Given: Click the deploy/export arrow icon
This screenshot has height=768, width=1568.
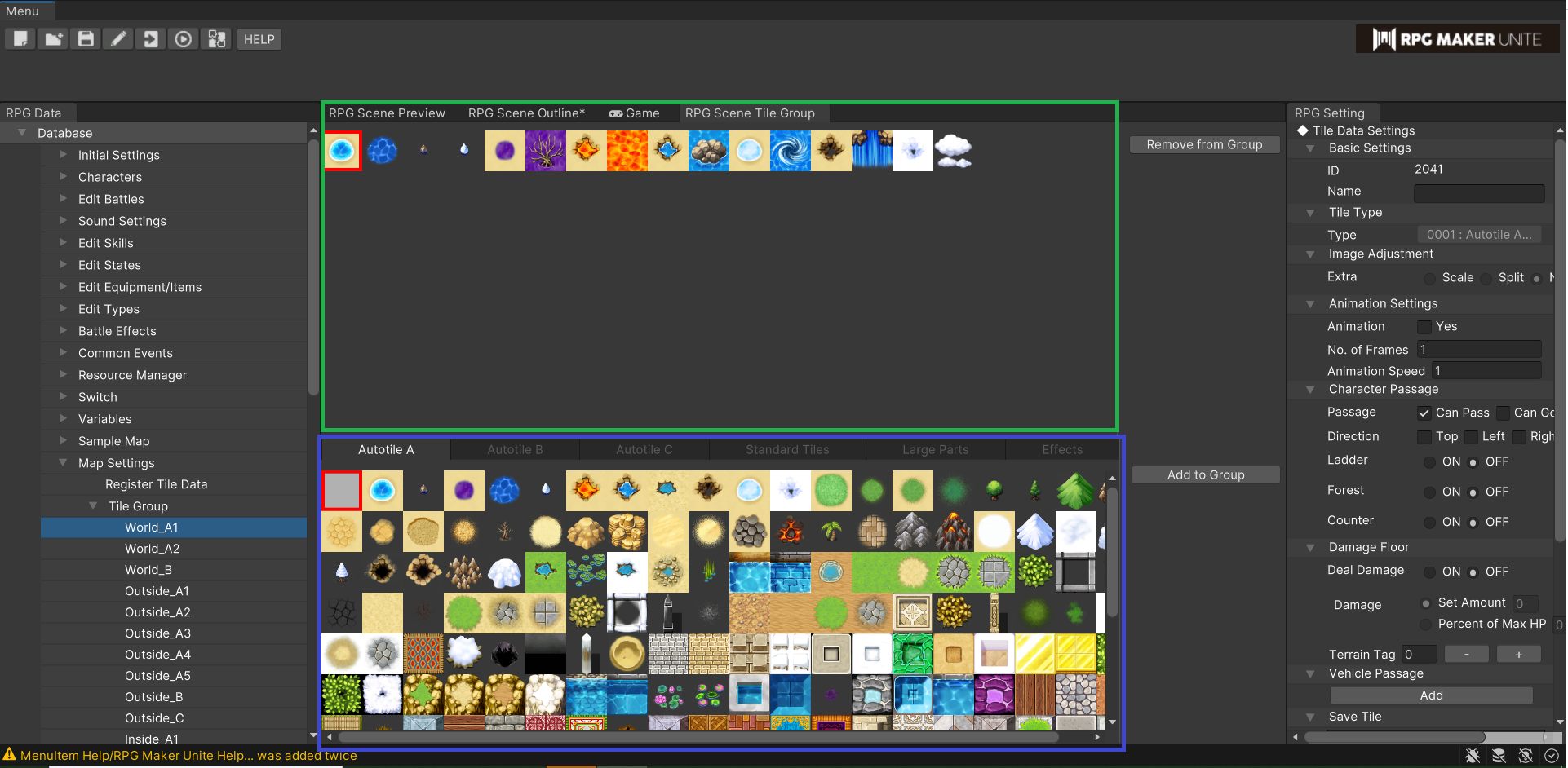Looking at the screenshot, I should (151, 39).
